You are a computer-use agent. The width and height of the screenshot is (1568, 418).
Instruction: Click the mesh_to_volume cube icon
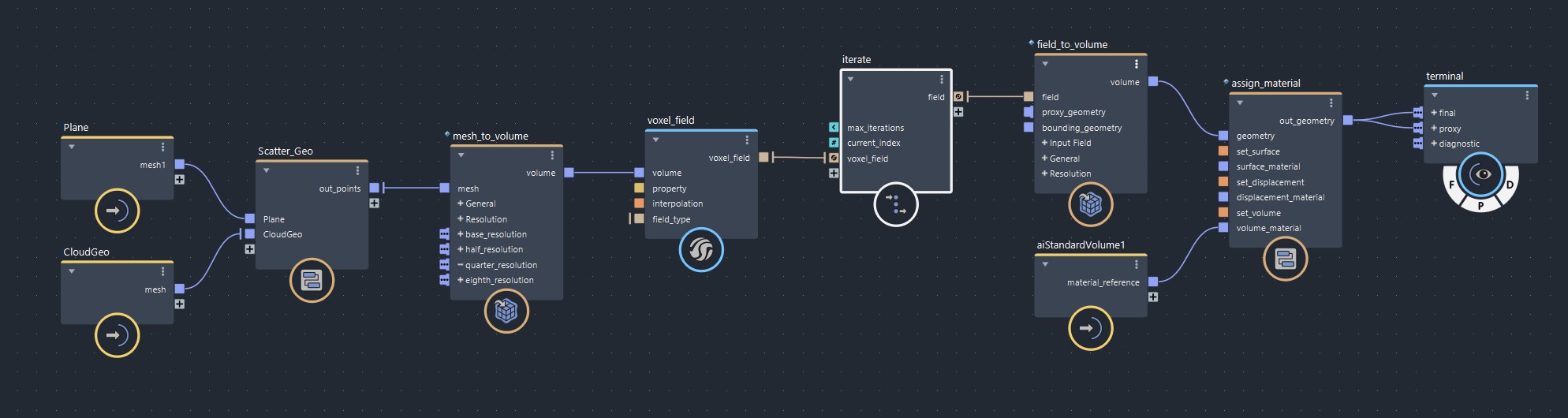[x=506, y=312]
